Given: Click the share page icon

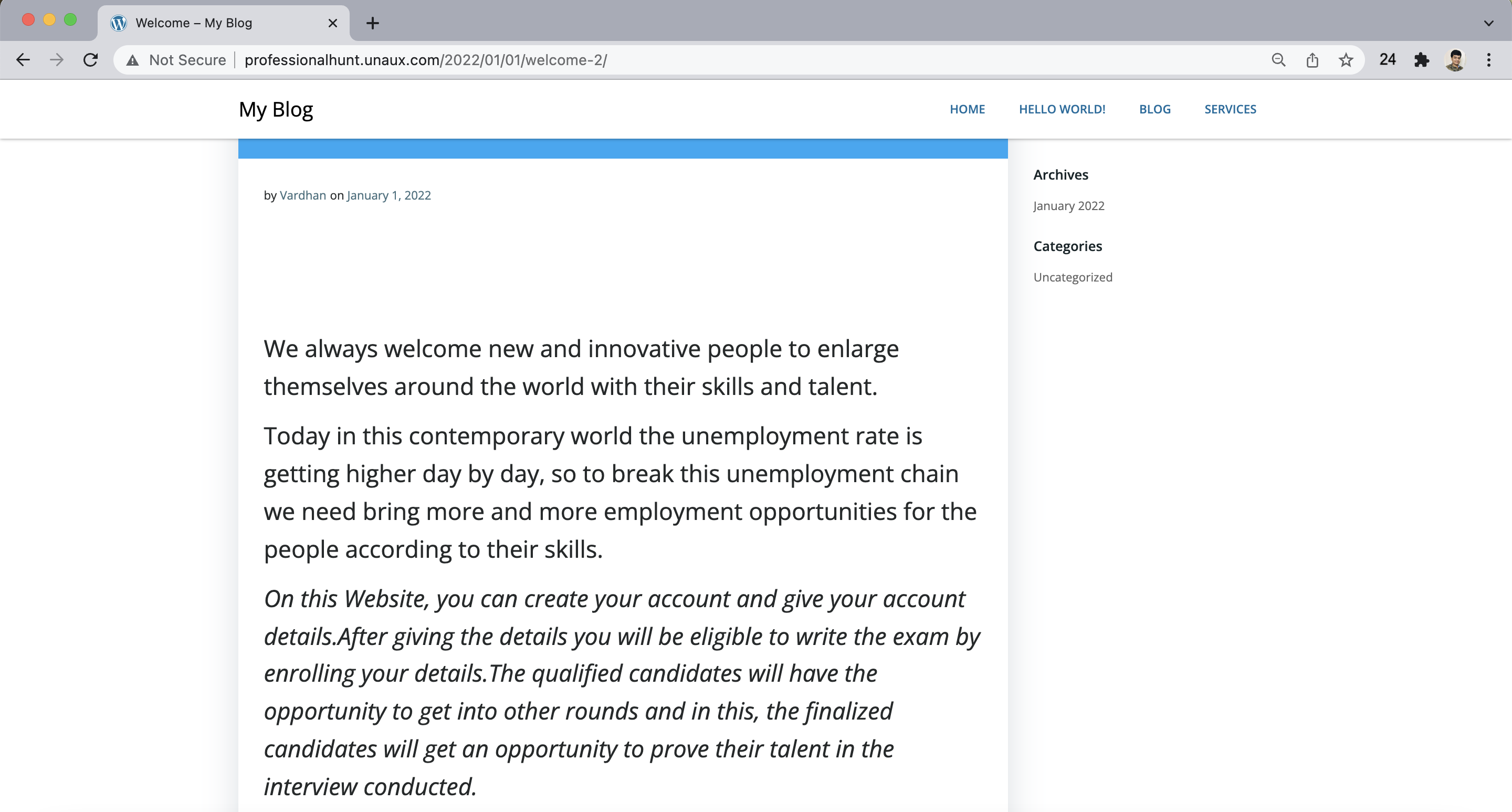Looking at the screenshot, I should (1312, 60).
